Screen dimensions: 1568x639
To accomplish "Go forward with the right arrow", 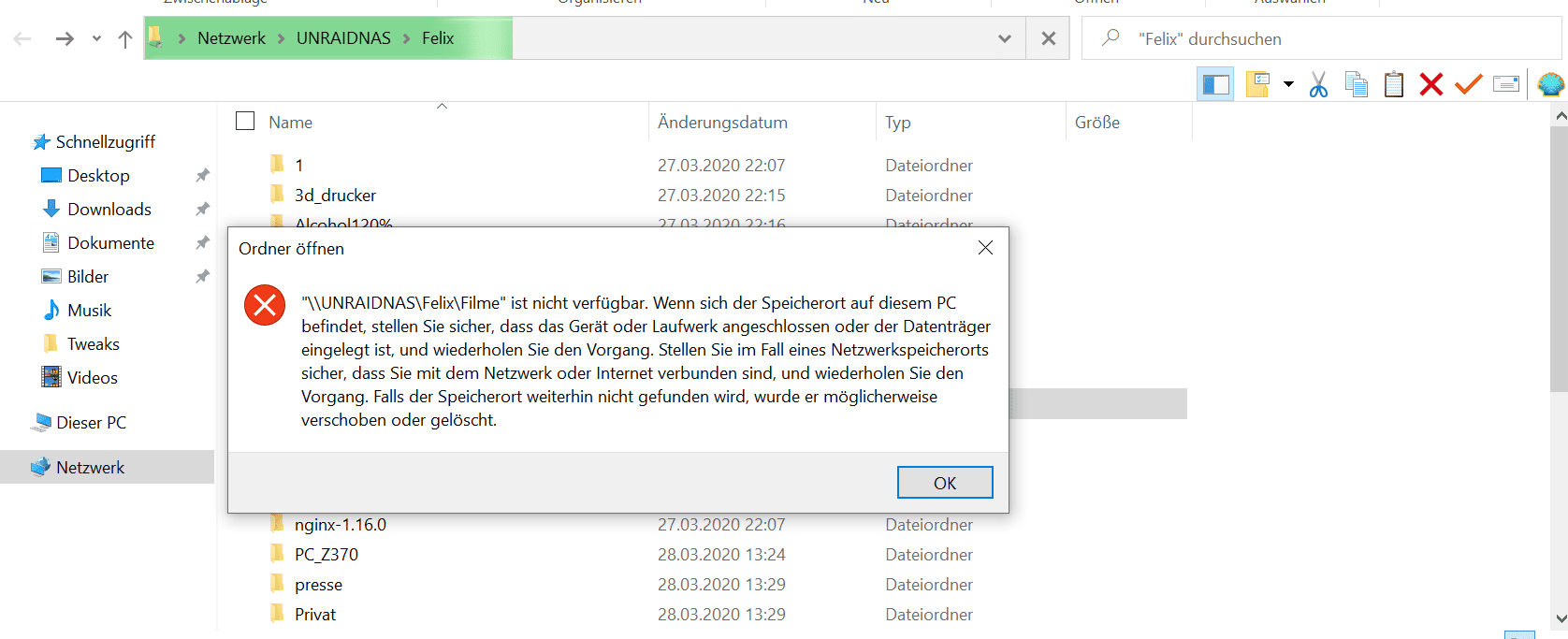I will [65, 38].
